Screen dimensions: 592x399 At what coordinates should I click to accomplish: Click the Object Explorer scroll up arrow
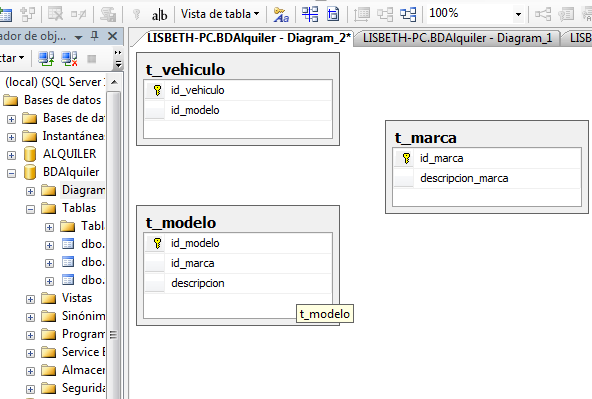114,82
